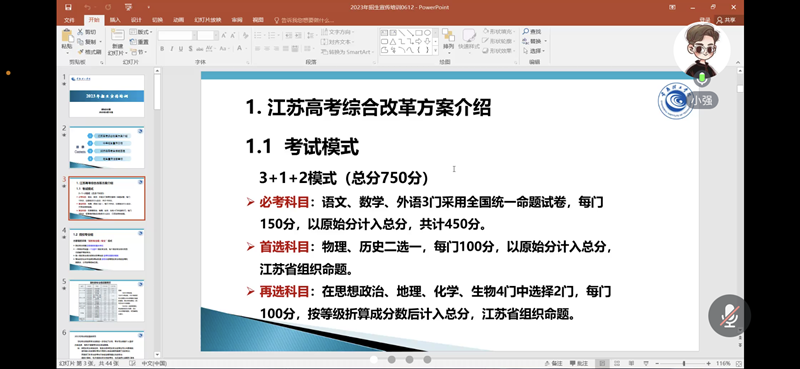Viewport: 800px width, 369px height.
Task: Choose font color button A
Action: tap(240, 49)
